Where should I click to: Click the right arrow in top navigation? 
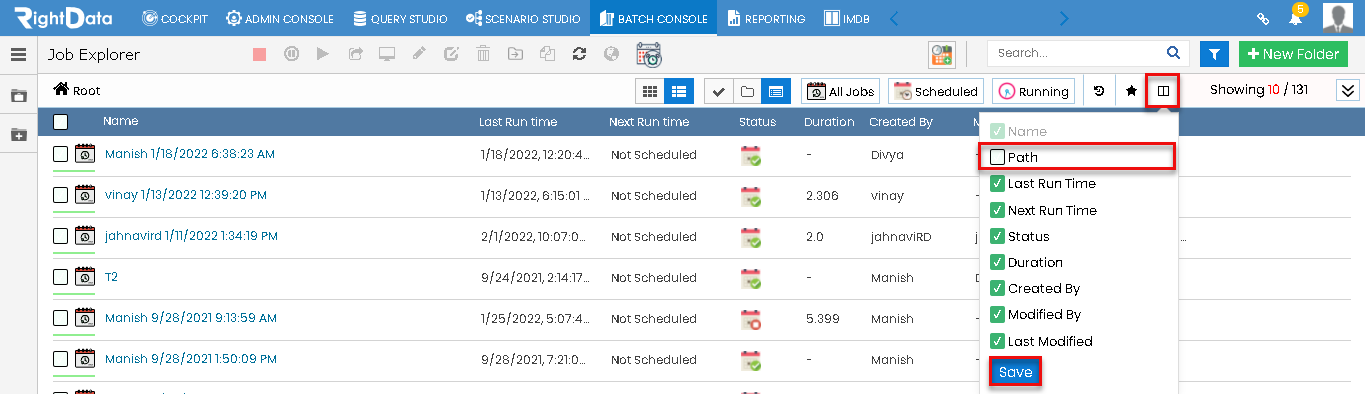click(x=1064, y=18)
